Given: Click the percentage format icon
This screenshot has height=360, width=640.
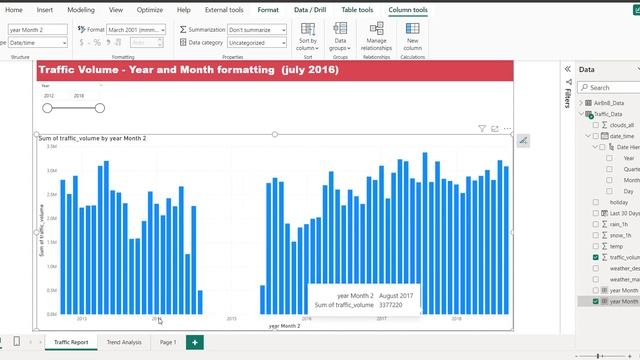Looking at the screenshot, I should [97, 42].
